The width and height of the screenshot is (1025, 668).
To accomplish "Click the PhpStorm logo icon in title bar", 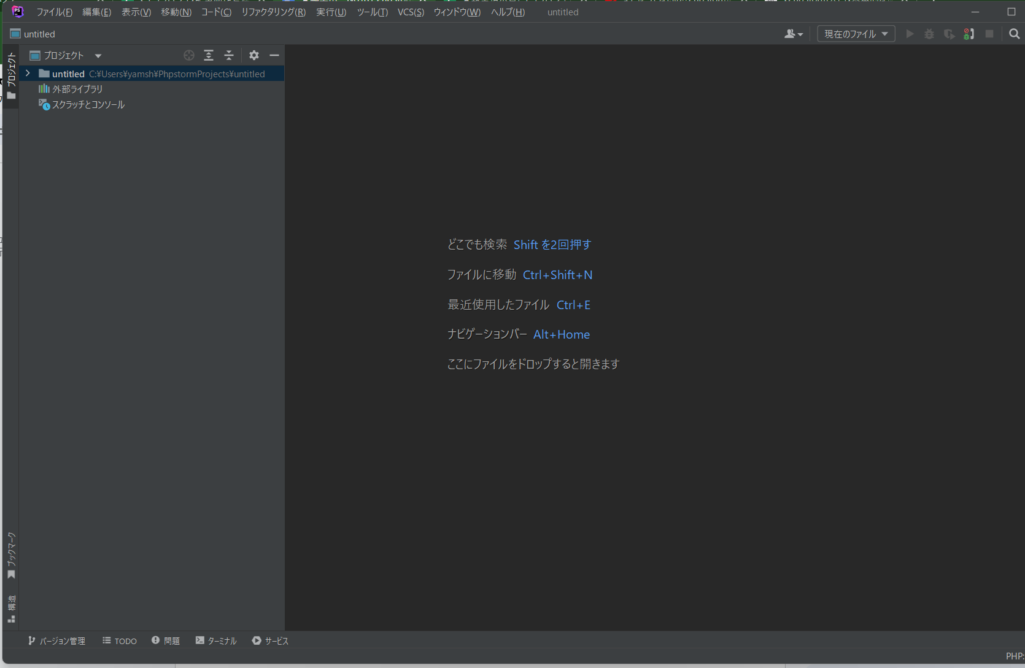I will click(18, 12).
